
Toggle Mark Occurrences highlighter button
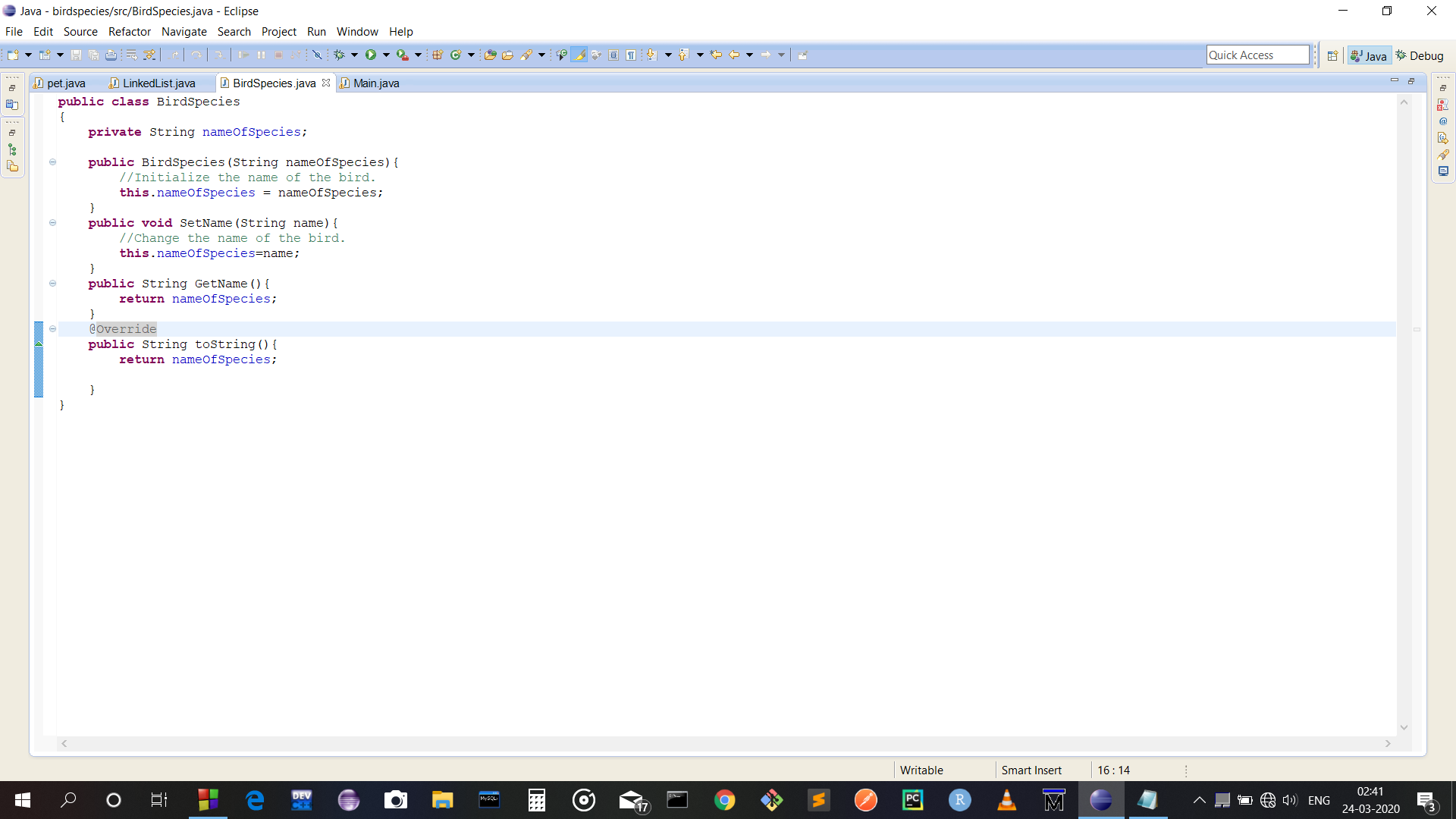[579, 55]
